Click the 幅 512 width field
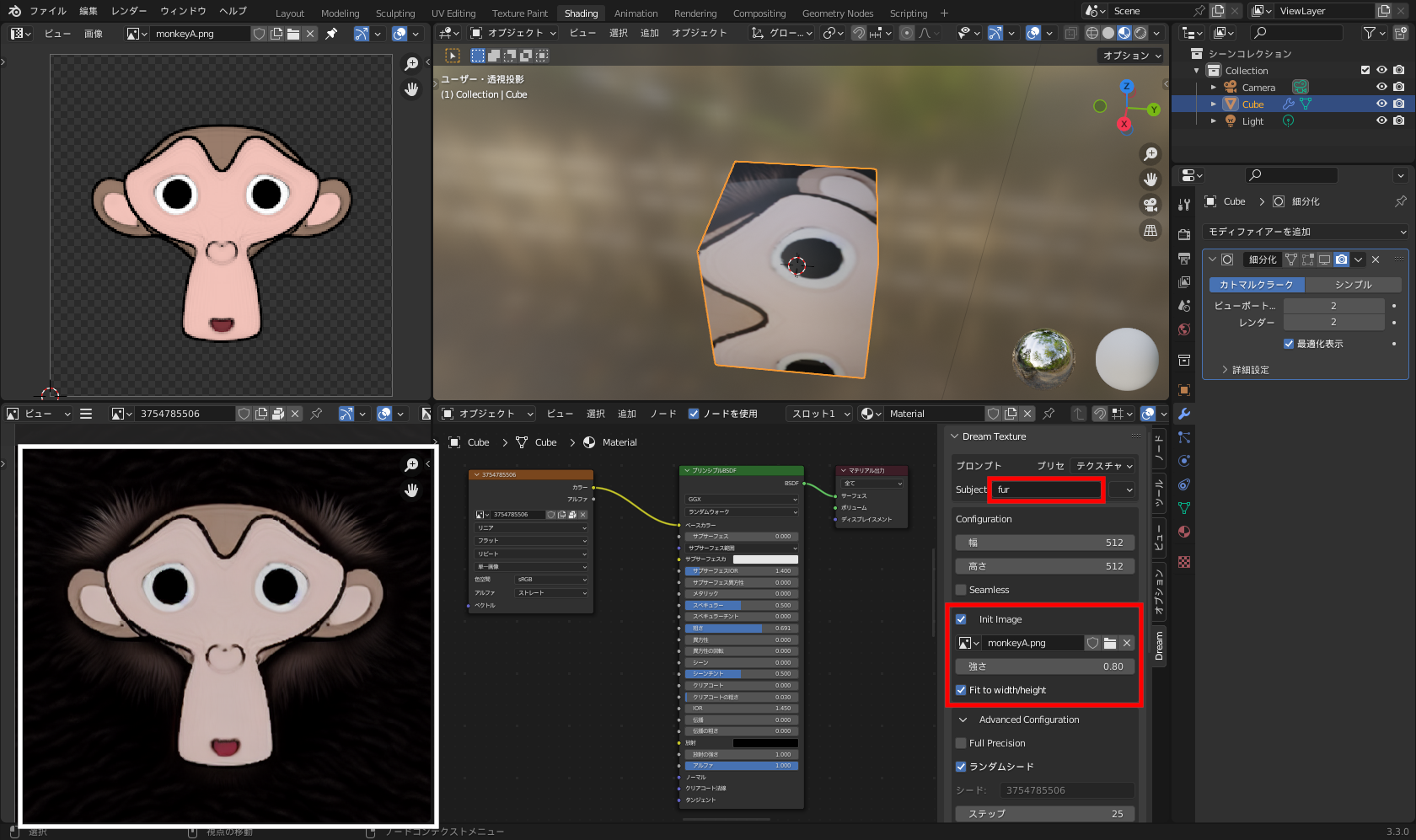The image size is (1416, 840). click(1045, 543)
